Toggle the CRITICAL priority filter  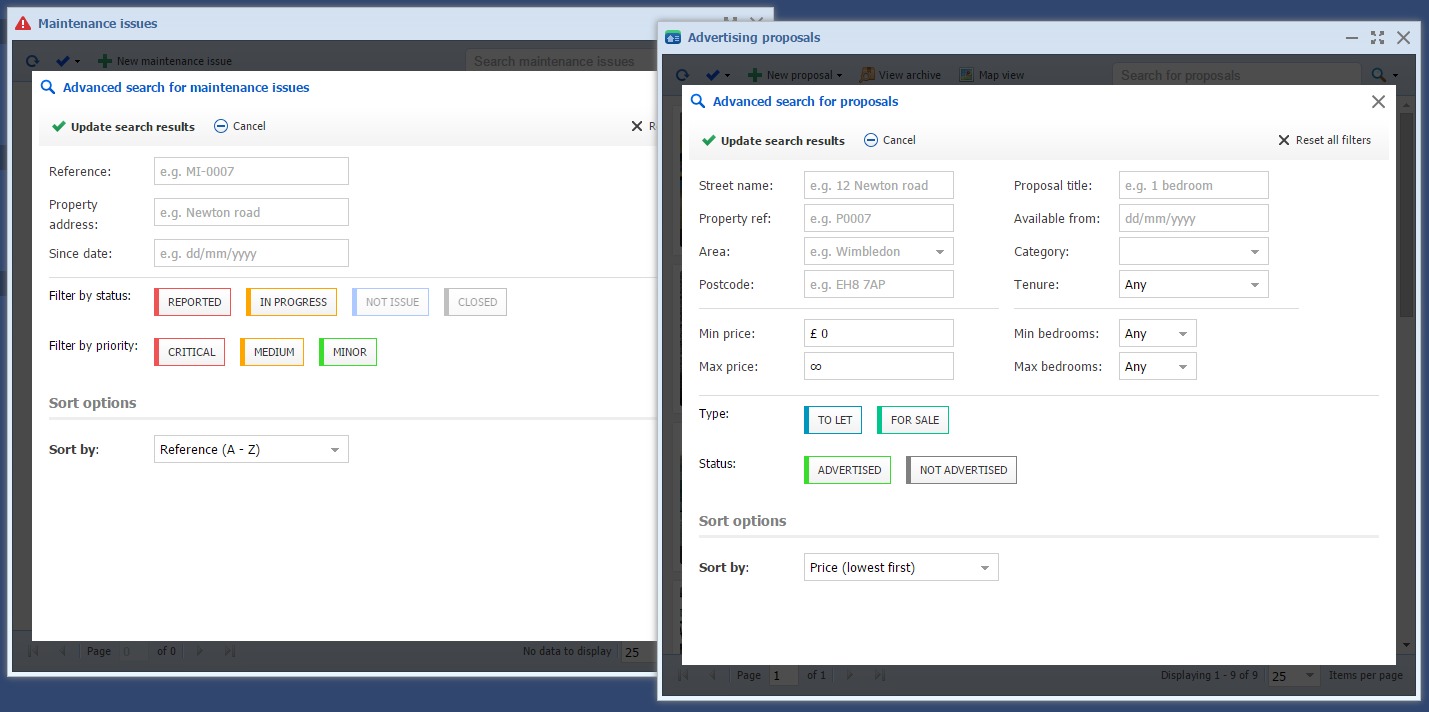pyautogui.click(x=190, y=352)
